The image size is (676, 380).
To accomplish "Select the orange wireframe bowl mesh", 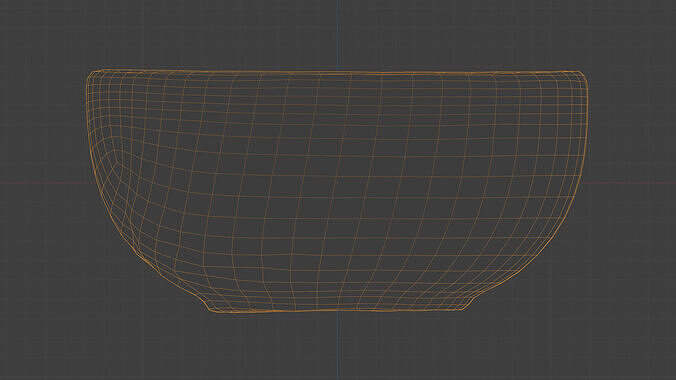I will tap(337, 191).
